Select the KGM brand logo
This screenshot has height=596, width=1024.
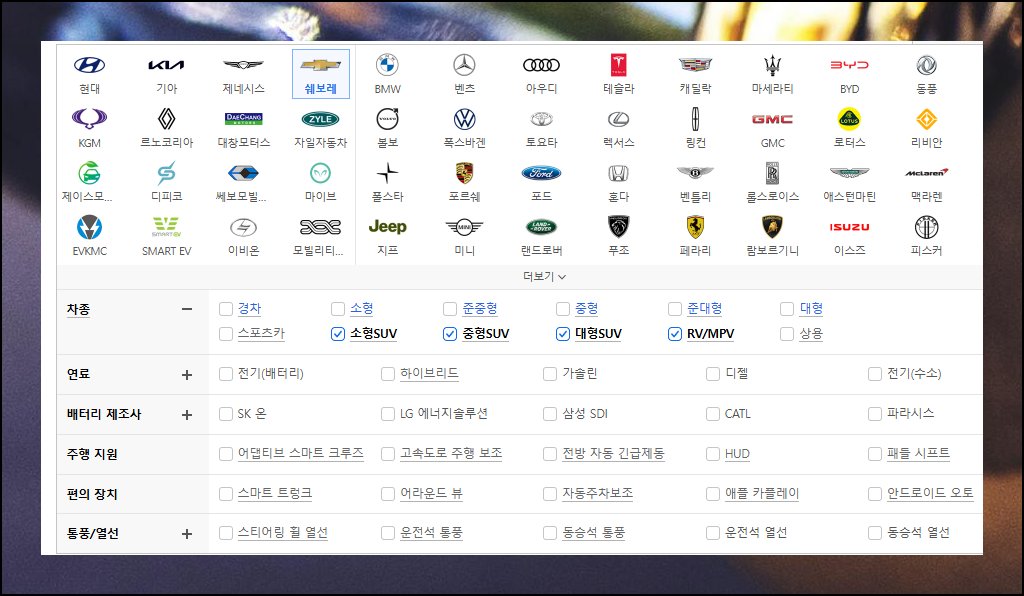tap(89, 119)
